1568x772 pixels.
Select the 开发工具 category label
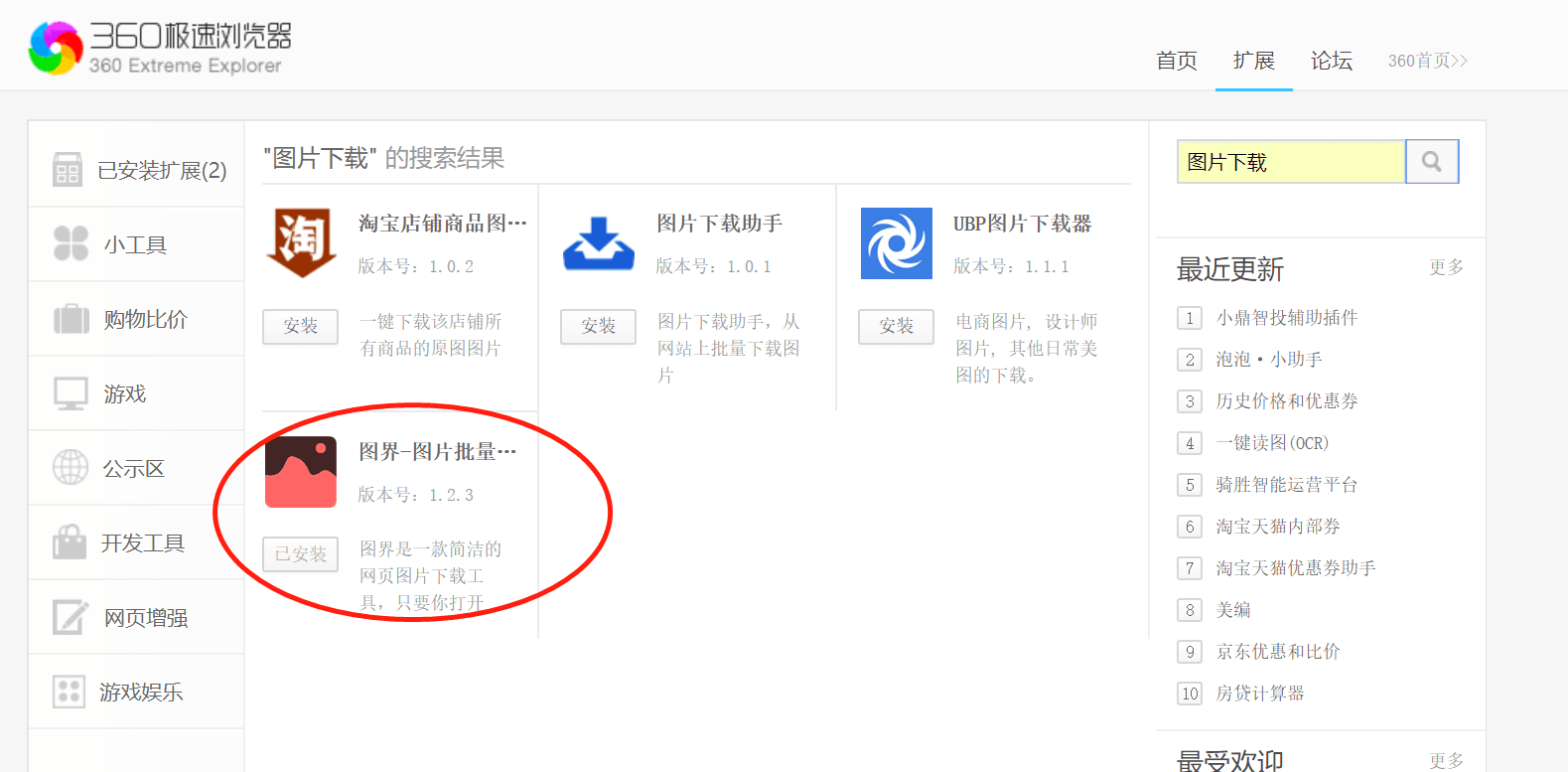click(x=143, y=543)
